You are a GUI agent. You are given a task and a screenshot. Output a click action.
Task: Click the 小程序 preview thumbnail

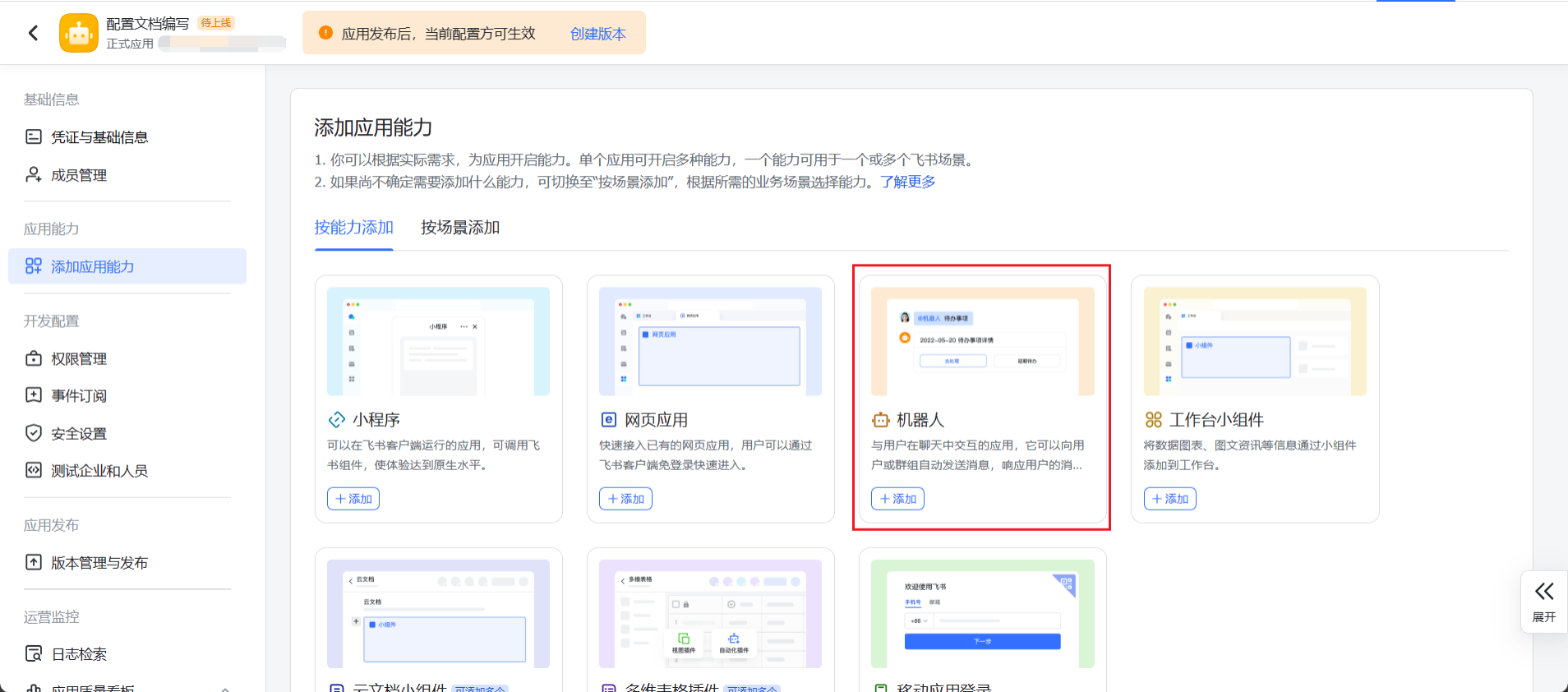pos(438,341)
